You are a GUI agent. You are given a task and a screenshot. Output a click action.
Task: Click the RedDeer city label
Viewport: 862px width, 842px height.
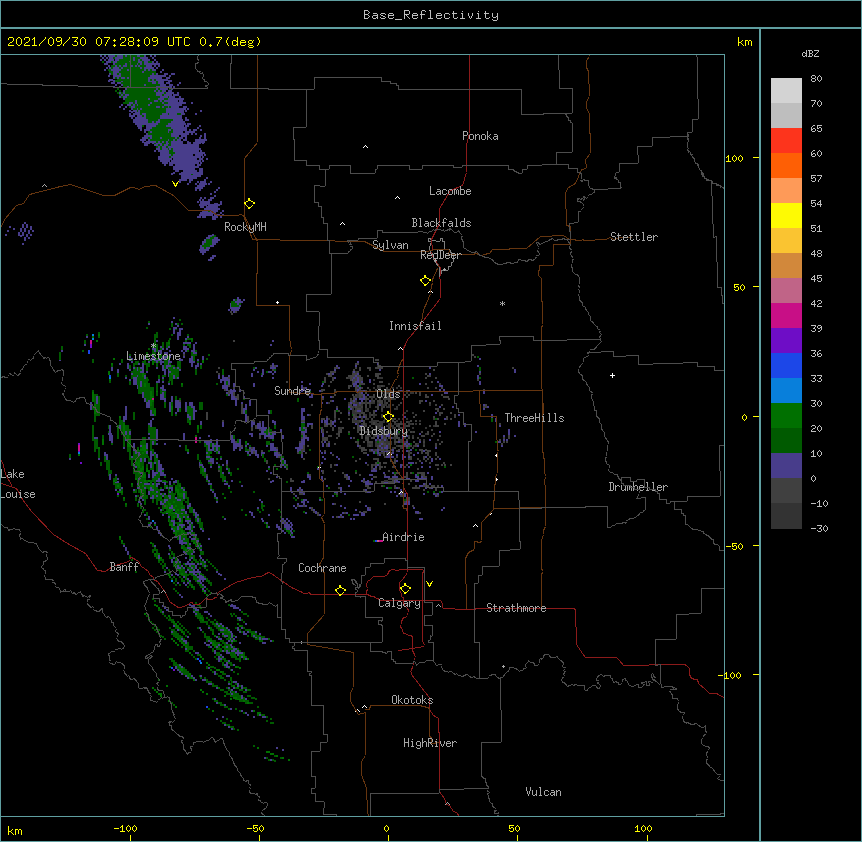pyautogui.click(x=440, y=255)
